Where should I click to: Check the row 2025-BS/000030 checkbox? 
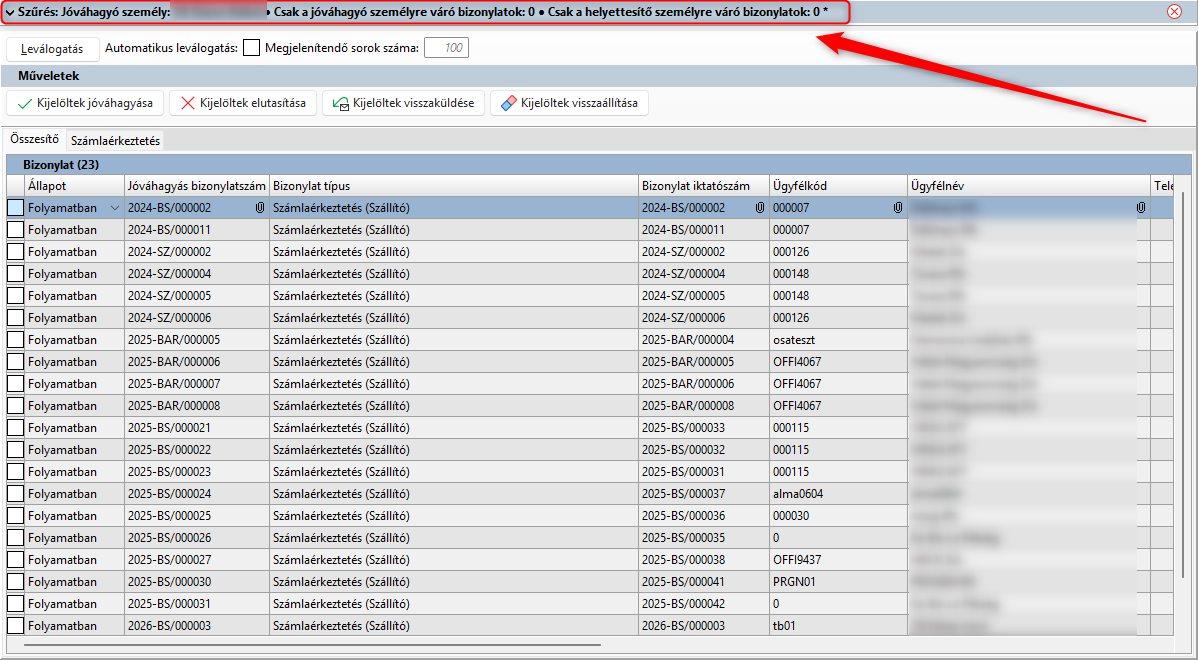pos(15,581)
